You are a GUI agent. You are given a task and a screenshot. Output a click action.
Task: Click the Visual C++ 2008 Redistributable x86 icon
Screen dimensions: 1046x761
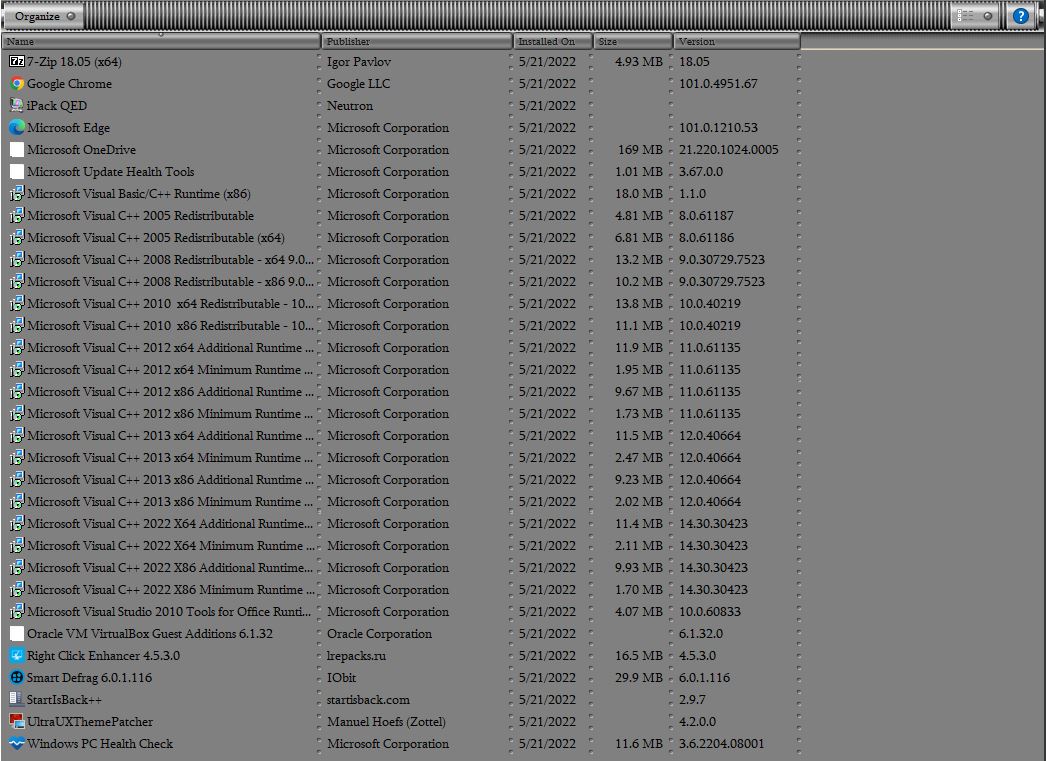point(17,281)
